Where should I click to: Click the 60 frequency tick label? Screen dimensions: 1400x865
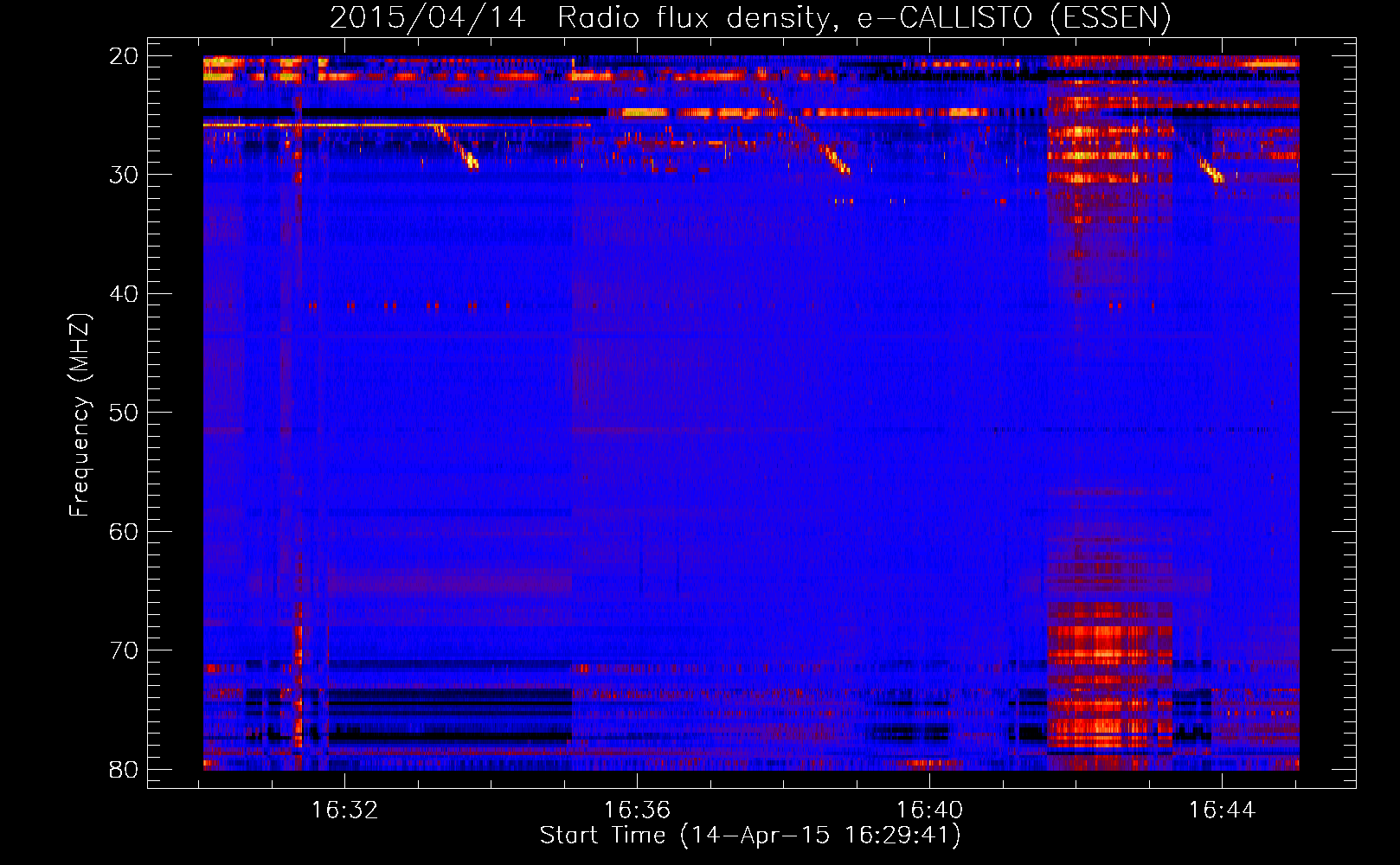point(124,532)
